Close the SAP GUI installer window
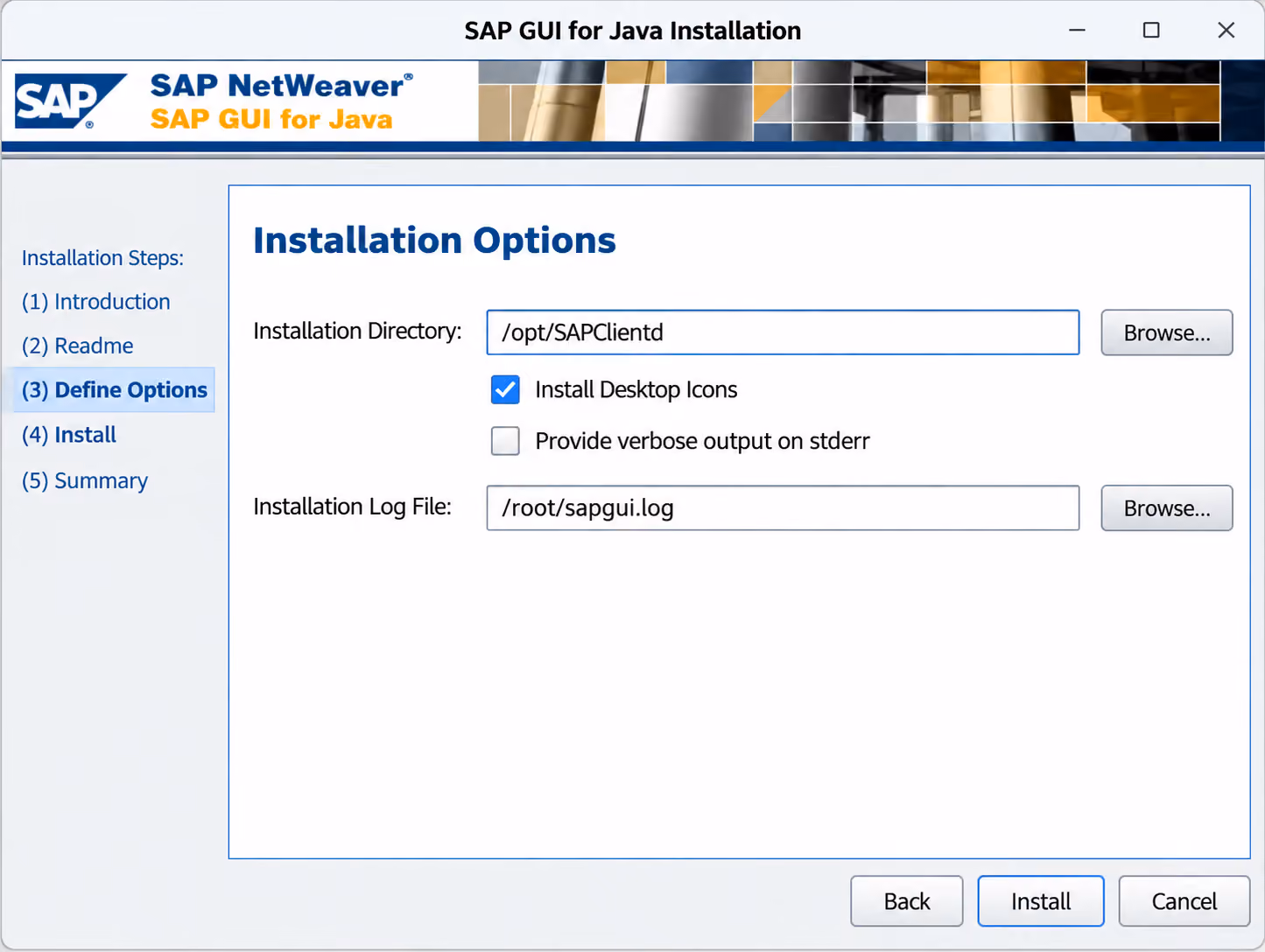Image resolution: width=1265 pixels, height=952 pixels. pyautogui.click(x=1226, y=31)
